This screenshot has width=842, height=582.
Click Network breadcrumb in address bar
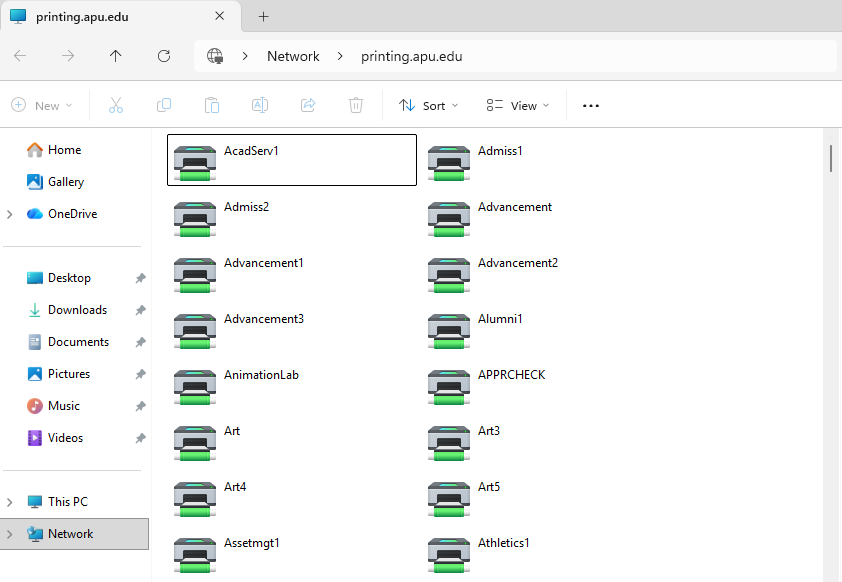(x=293, y=56)
